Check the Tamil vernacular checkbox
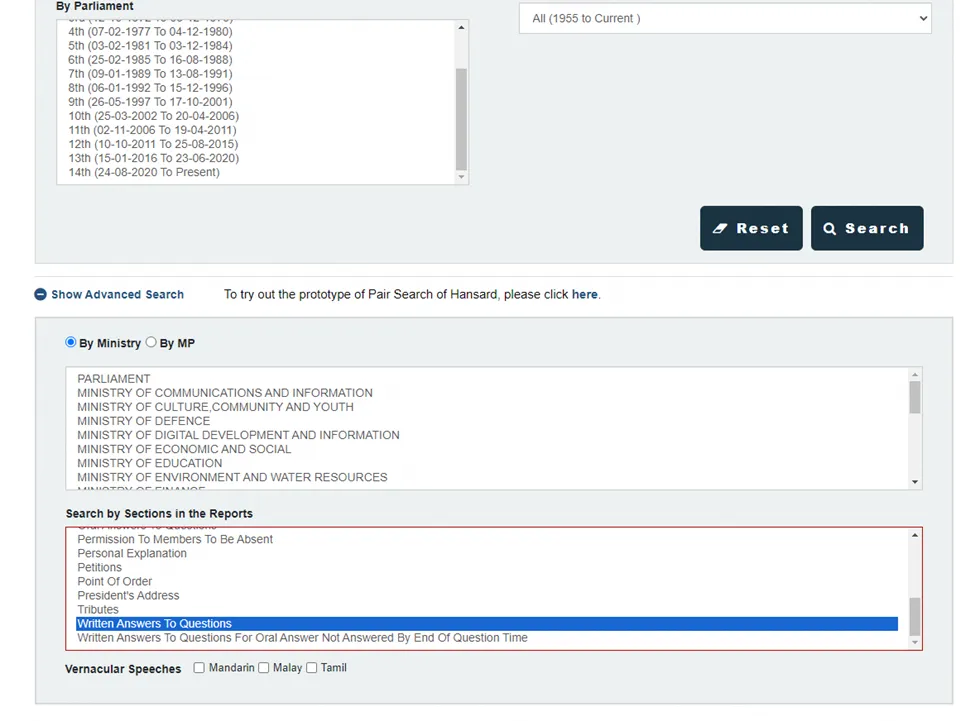 coord(312,668)
